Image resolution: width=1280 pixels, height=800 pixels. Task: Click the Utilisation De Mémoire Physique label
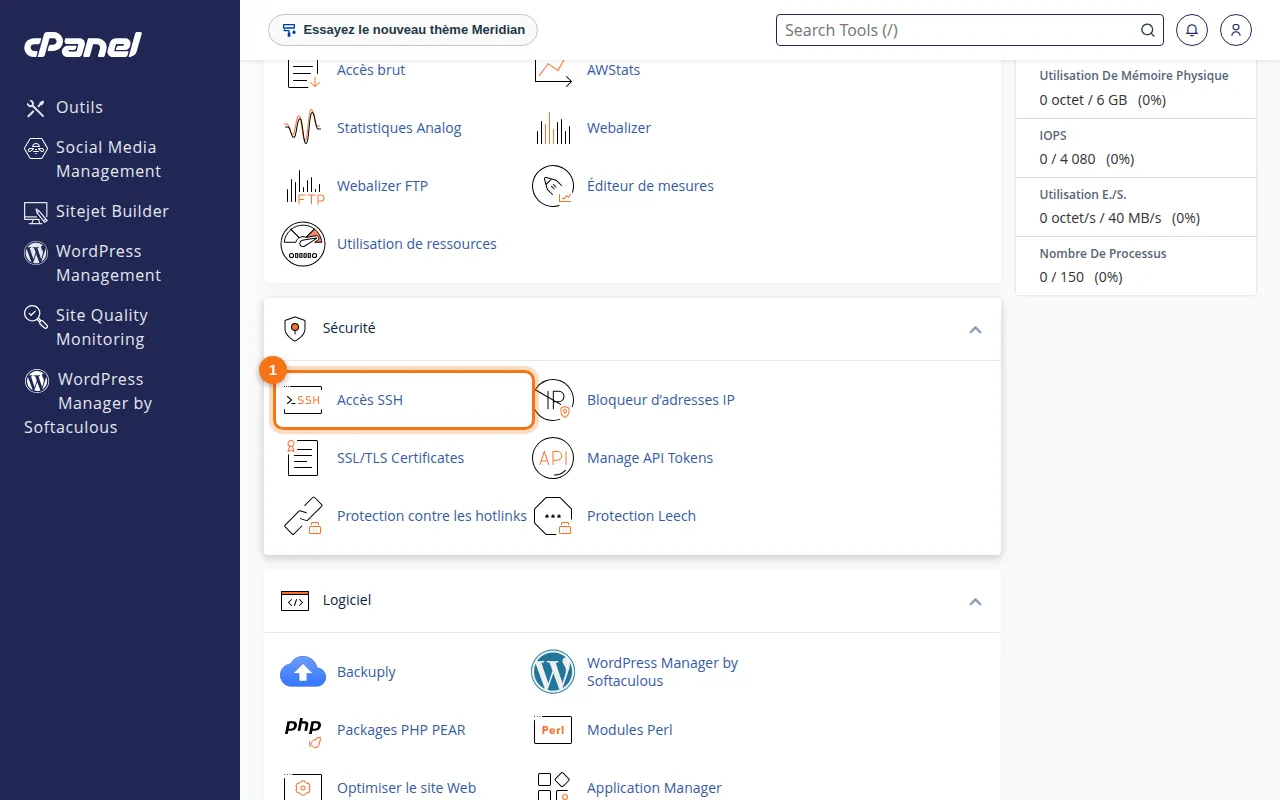1134,76
